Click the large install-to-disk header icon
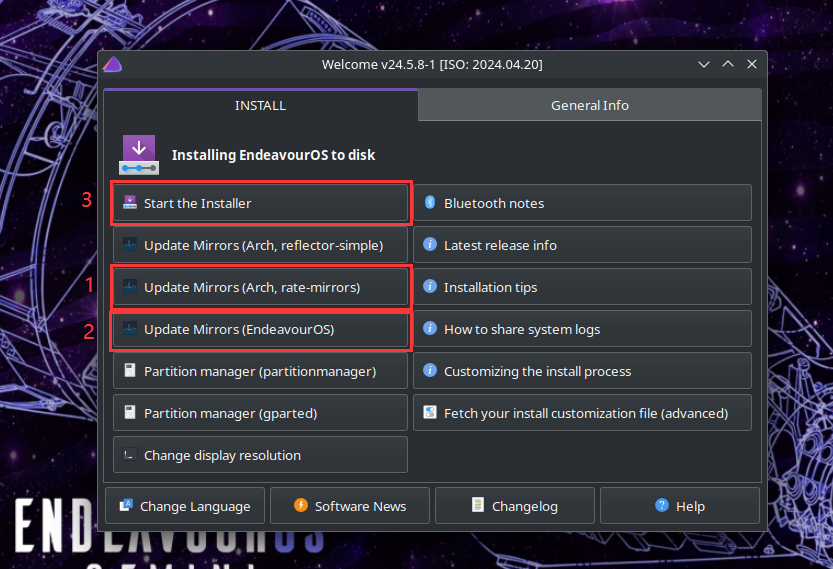This screenshot has height=569, width=833. 139,155
